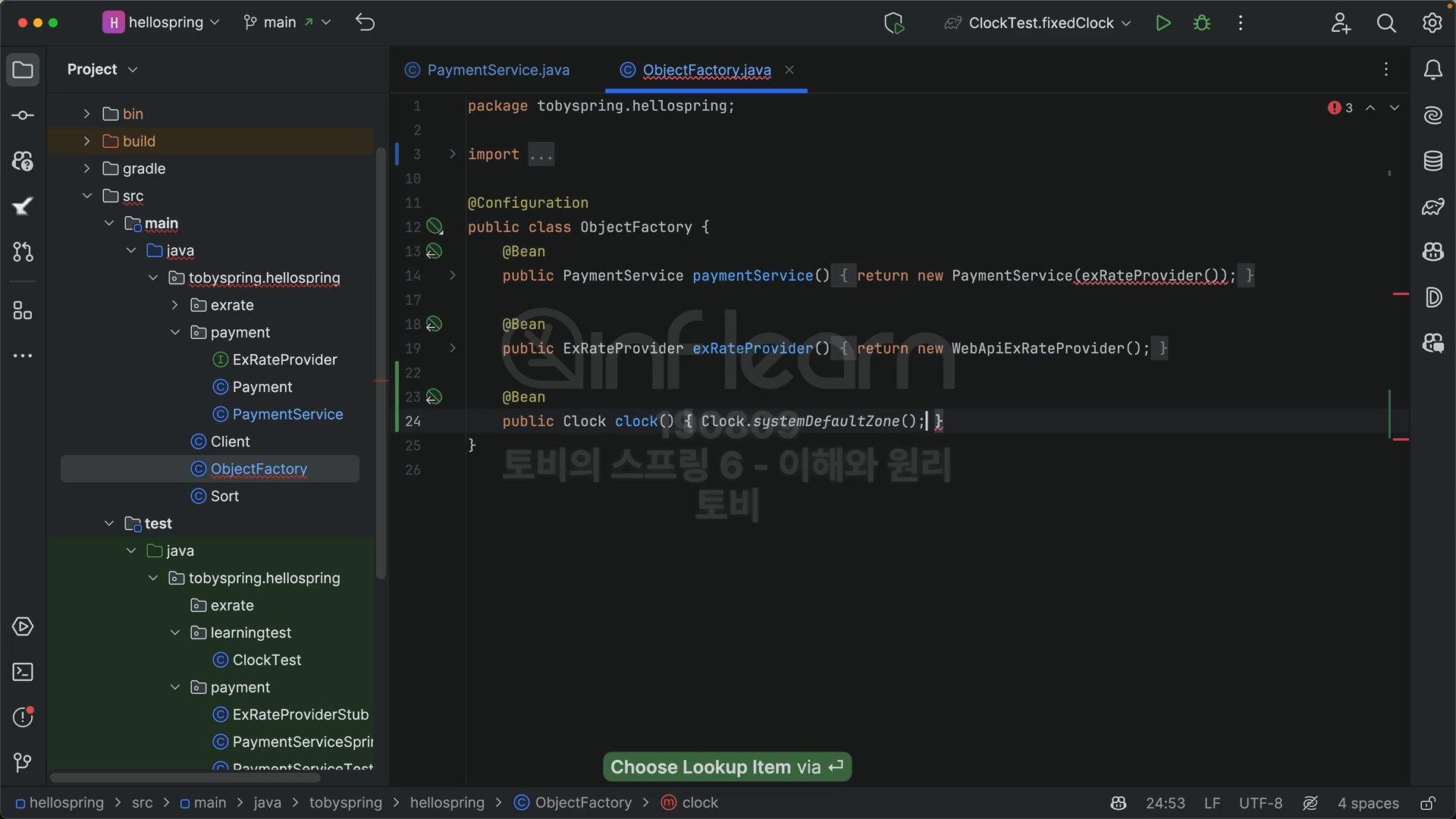Click the Debug bug icon

click(x=1202, y=23)
